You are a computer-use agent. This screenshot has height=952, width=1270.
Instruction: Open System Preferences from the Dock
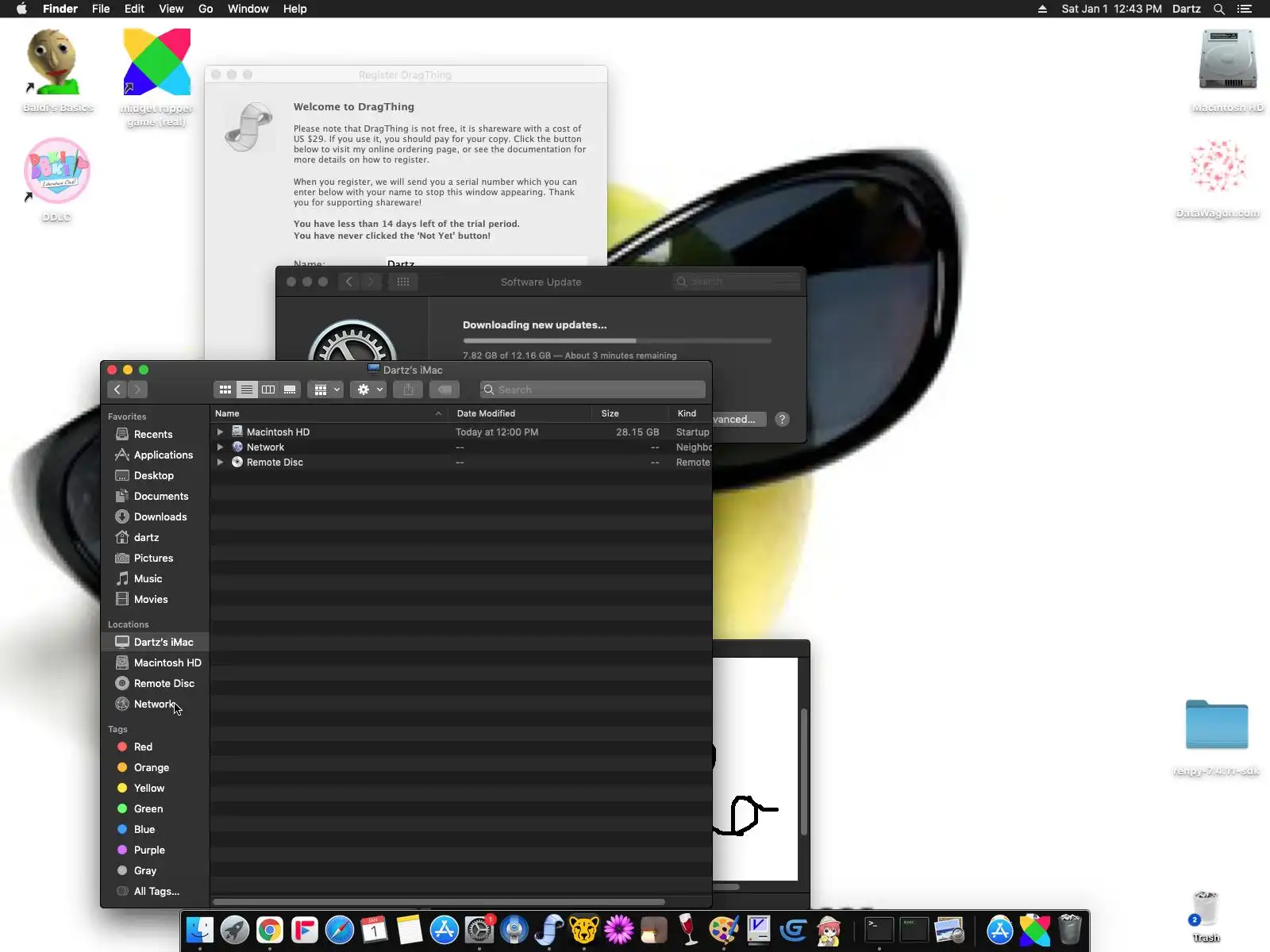coord(479,930)
